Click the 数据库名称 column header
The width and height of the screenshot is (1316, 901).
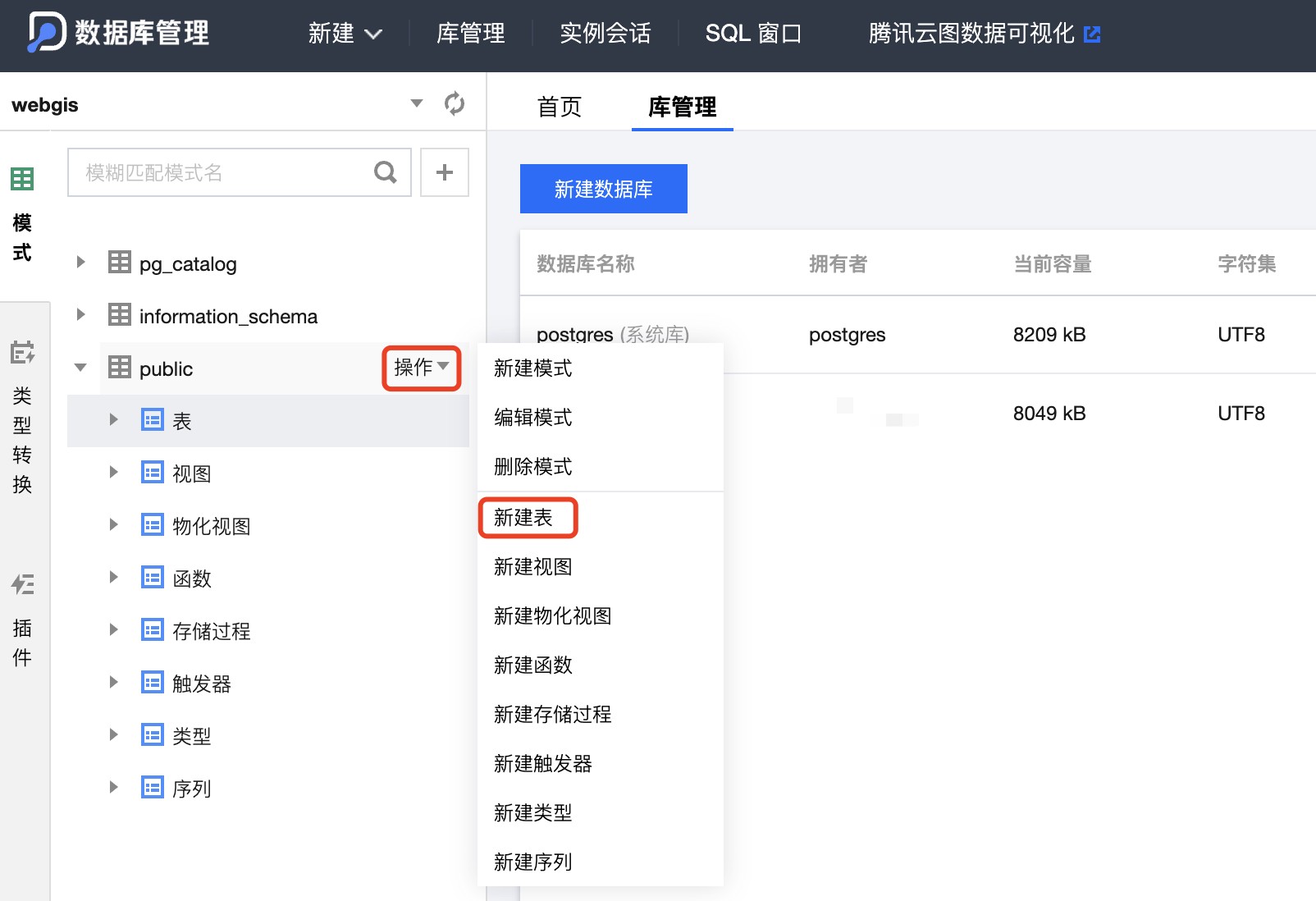point(586,263)
